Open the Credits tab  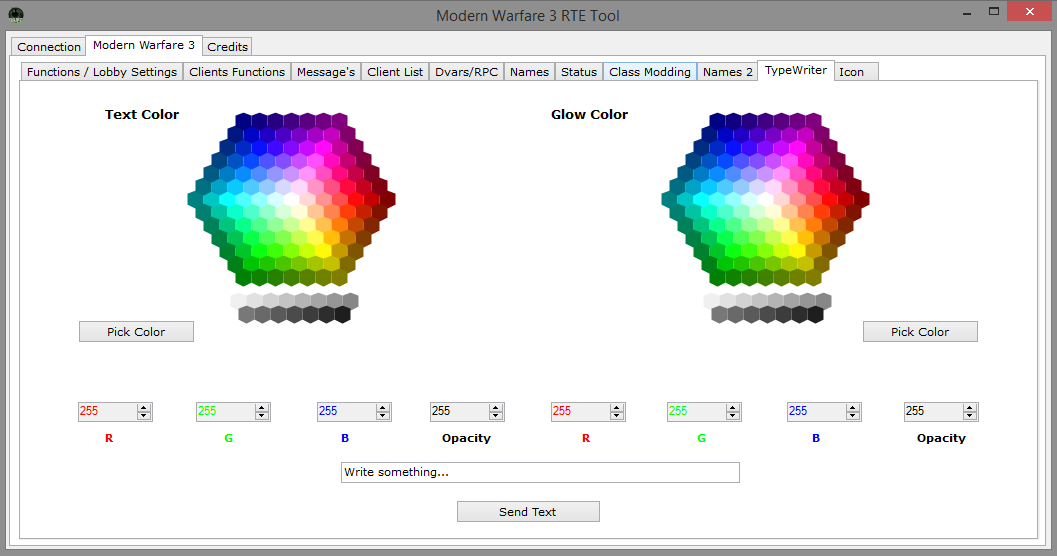coord(228,47)
